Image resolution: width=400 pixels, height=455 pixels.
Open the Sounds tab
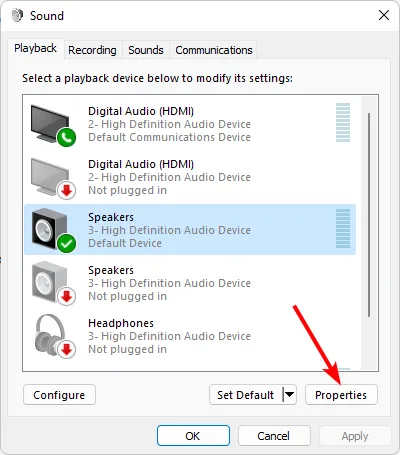146,50
